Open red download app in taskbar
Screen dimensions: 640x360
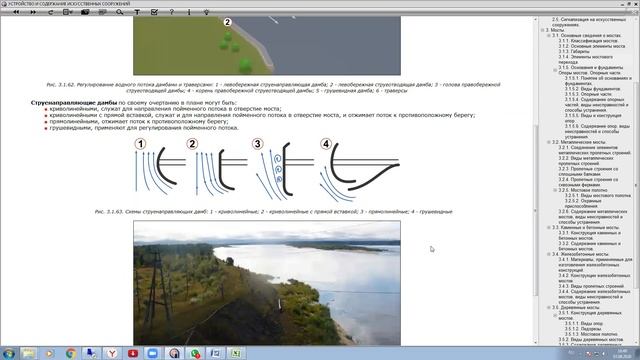pyautogui.click(x=133, y=353)
